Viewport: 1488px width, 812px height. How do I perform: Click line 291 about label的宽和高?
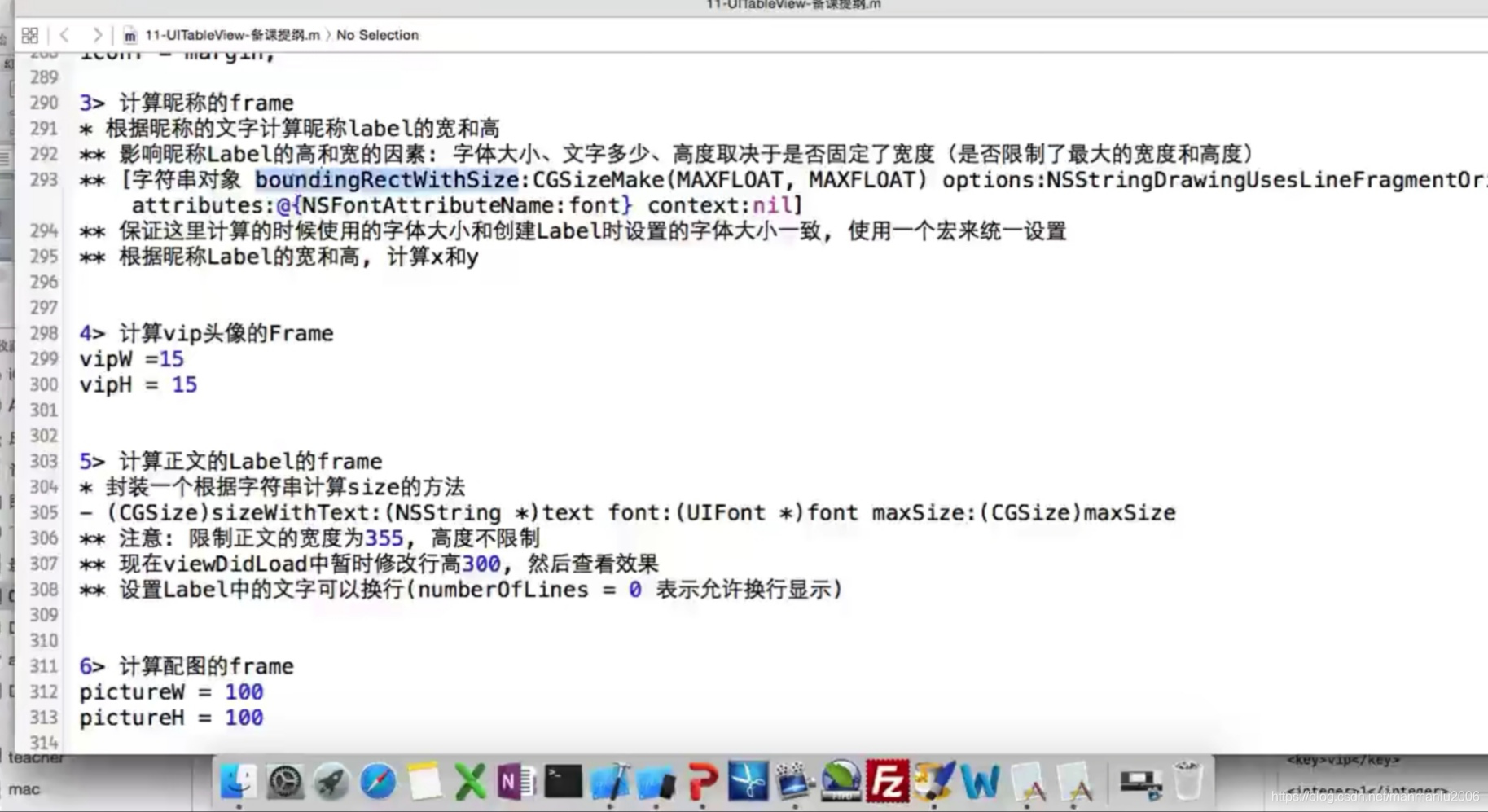289,129
